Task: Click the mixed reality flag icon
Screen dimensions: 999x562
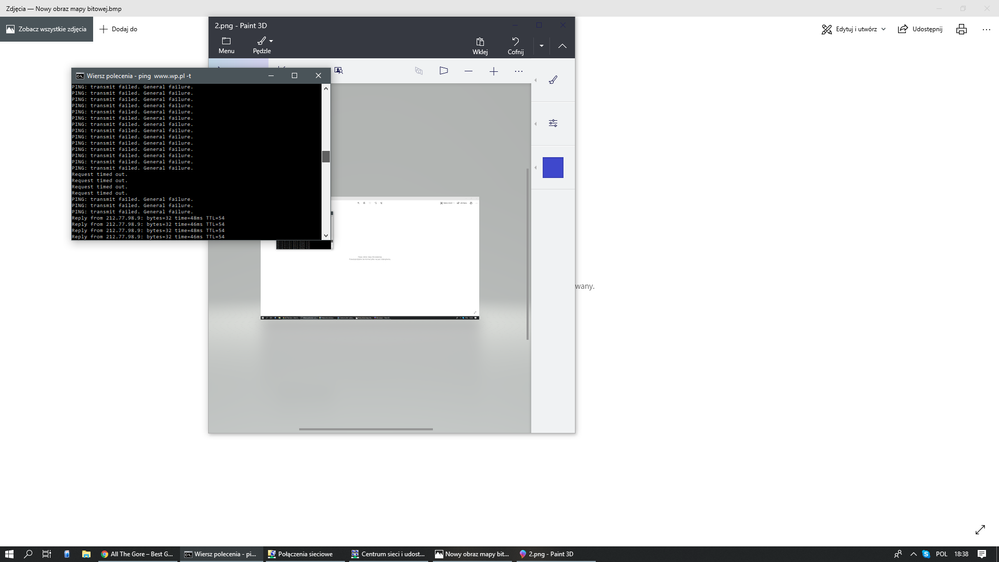Action: (x=443, y=71)
